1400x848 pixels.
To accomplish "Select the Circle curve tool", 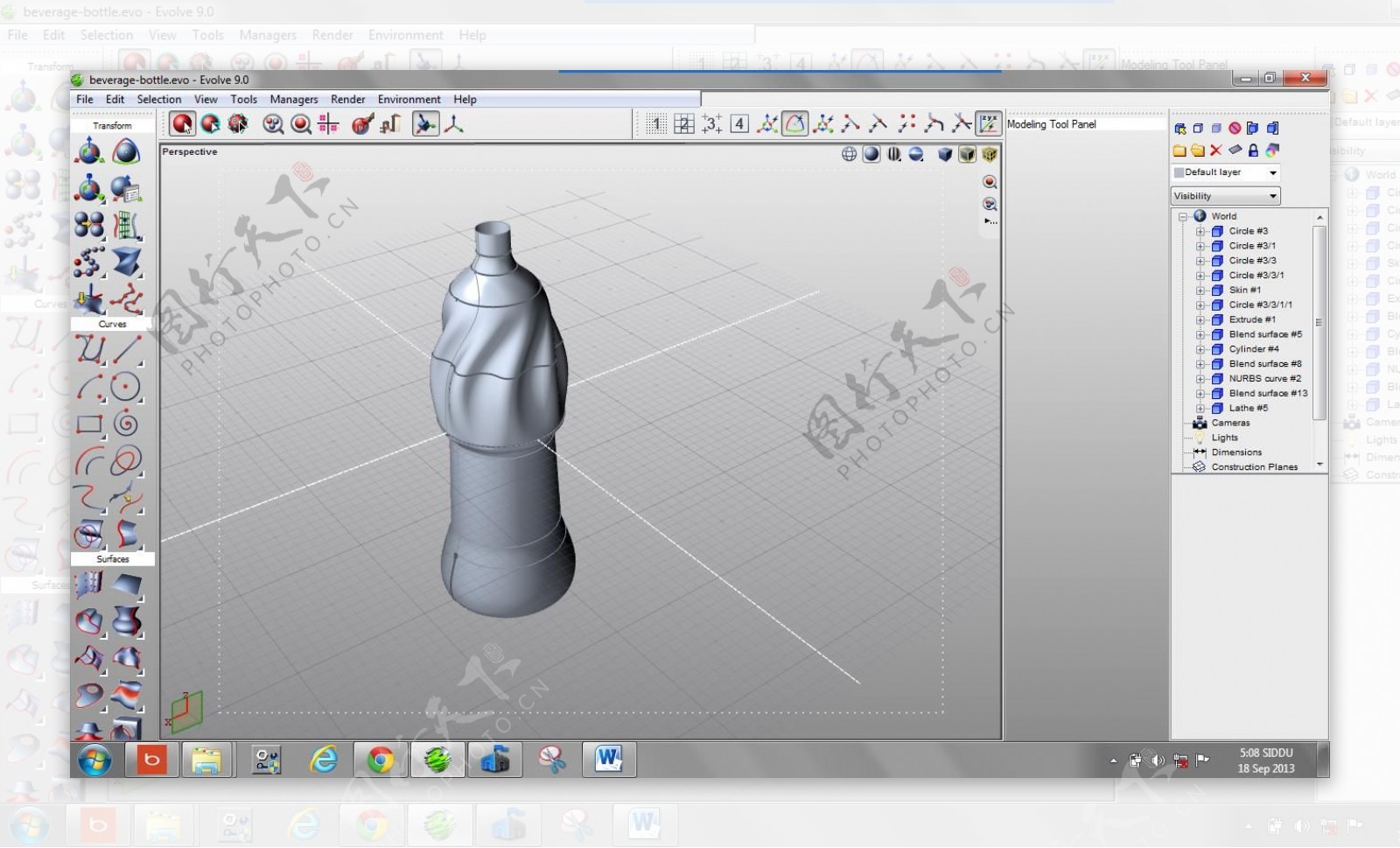I will pyautogui.click(x=126, y=386).
